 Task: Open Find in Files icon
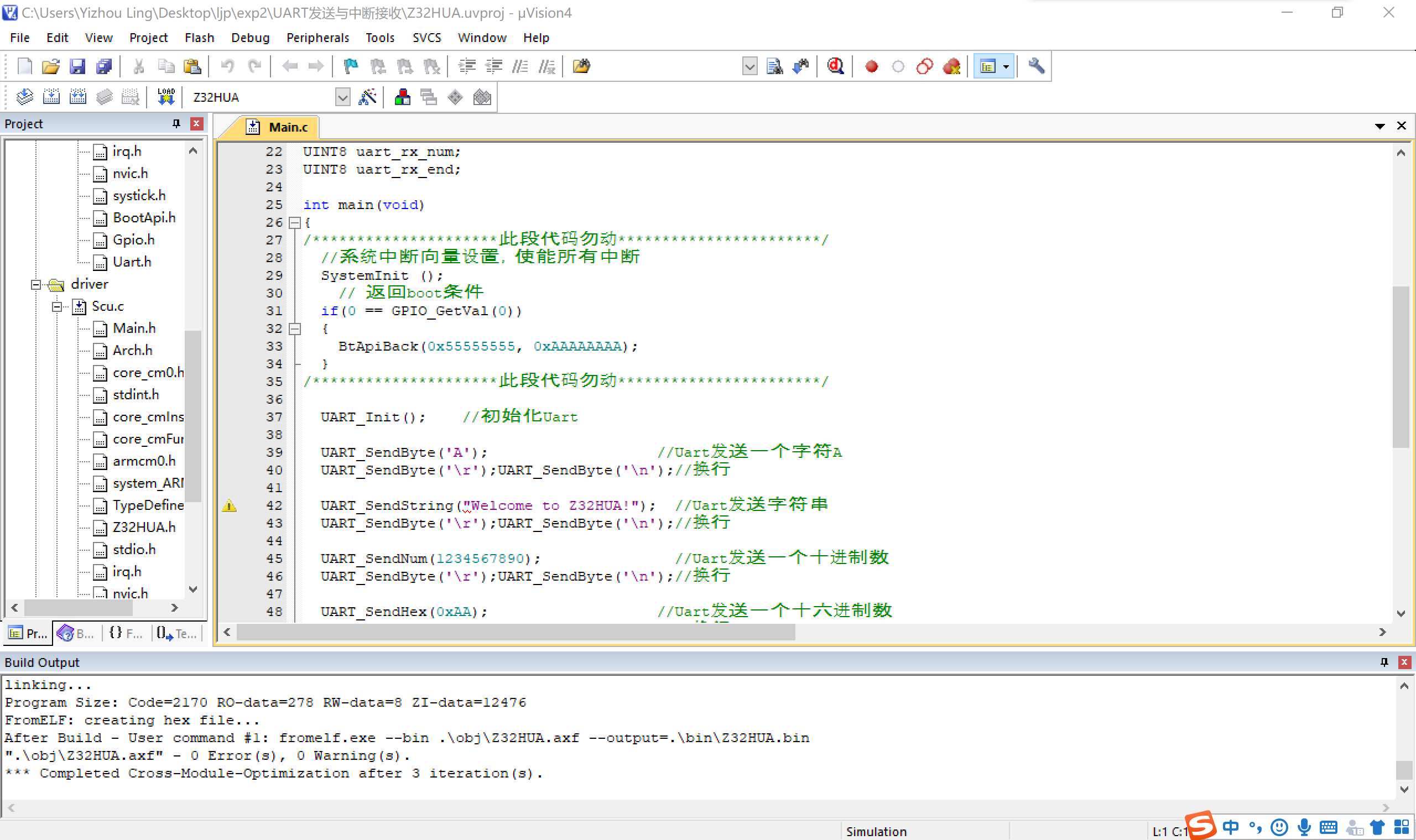coord(581,66)
